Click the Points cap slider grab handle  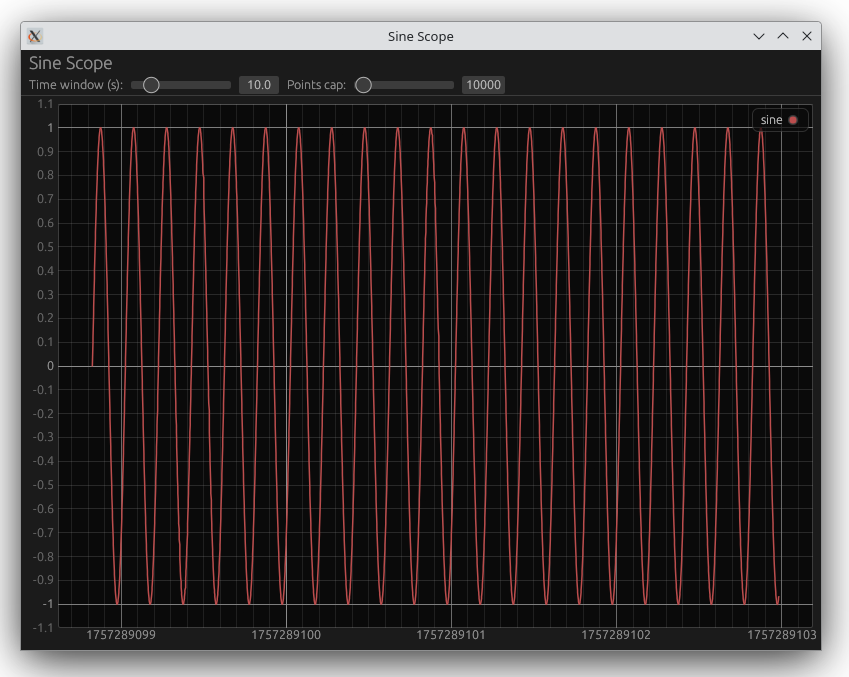[x=364, y=85]
